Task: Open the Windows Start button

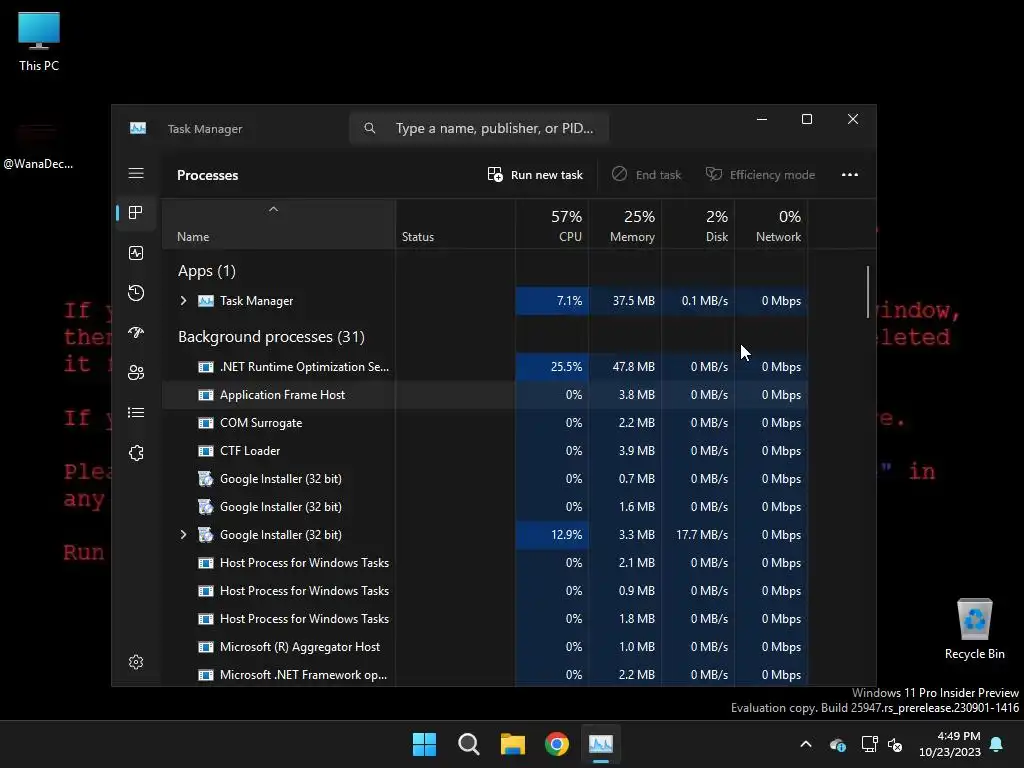Action: click(x=424, y=744)
